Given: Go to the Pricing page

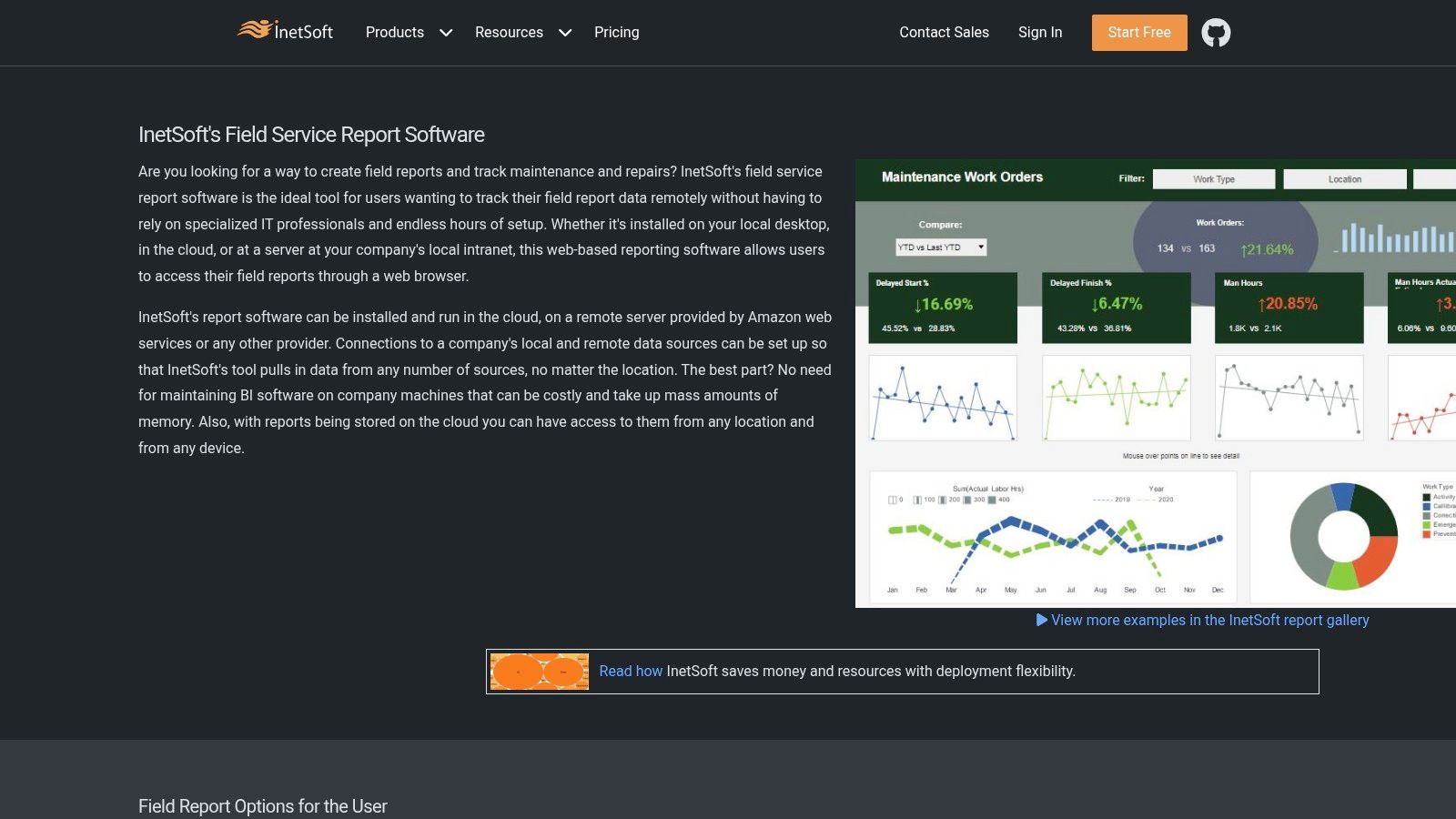Looking at the screenshot, I should tap(617, 32).
